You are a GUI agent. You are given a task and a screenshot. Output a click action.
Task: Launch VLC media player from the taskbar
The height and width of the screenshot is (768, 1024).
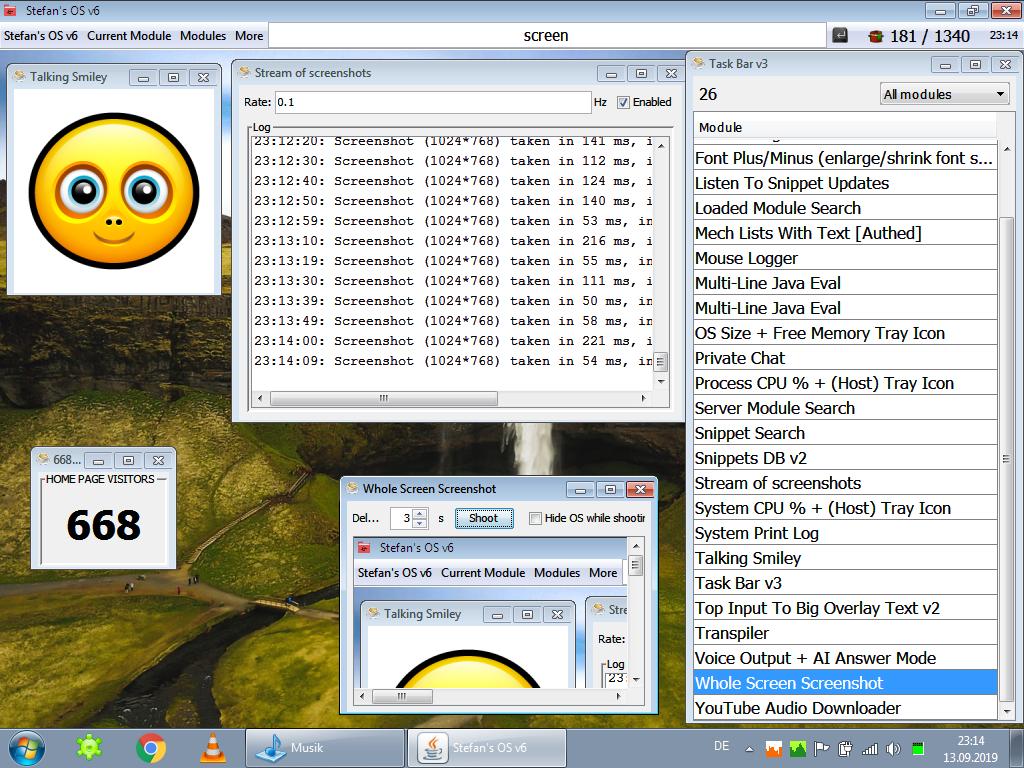point(212,747)
